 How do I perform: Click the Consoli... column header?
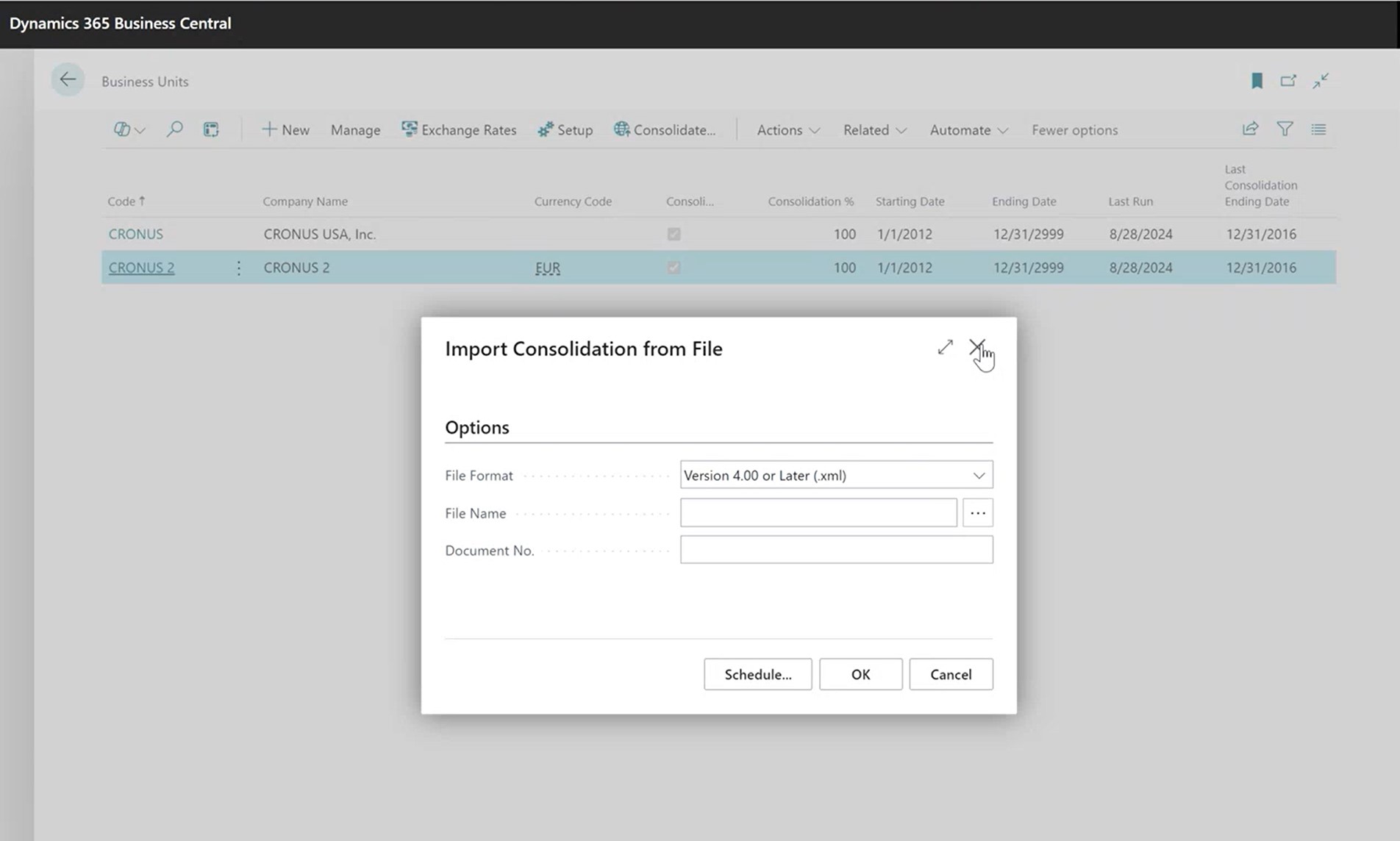click(690, 201)
